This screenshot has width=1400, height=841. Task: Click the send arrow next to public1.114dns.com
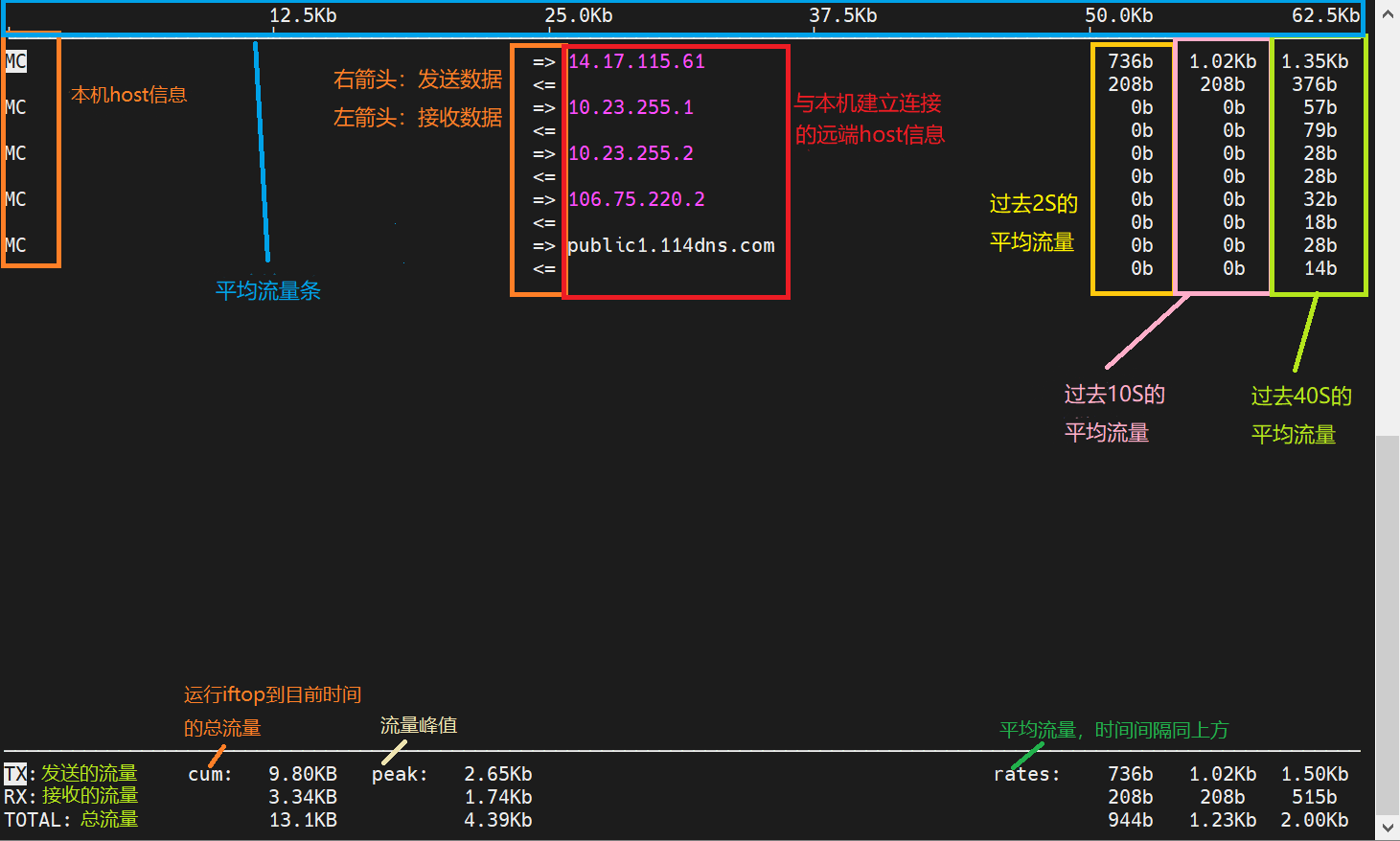click(546, 244)
